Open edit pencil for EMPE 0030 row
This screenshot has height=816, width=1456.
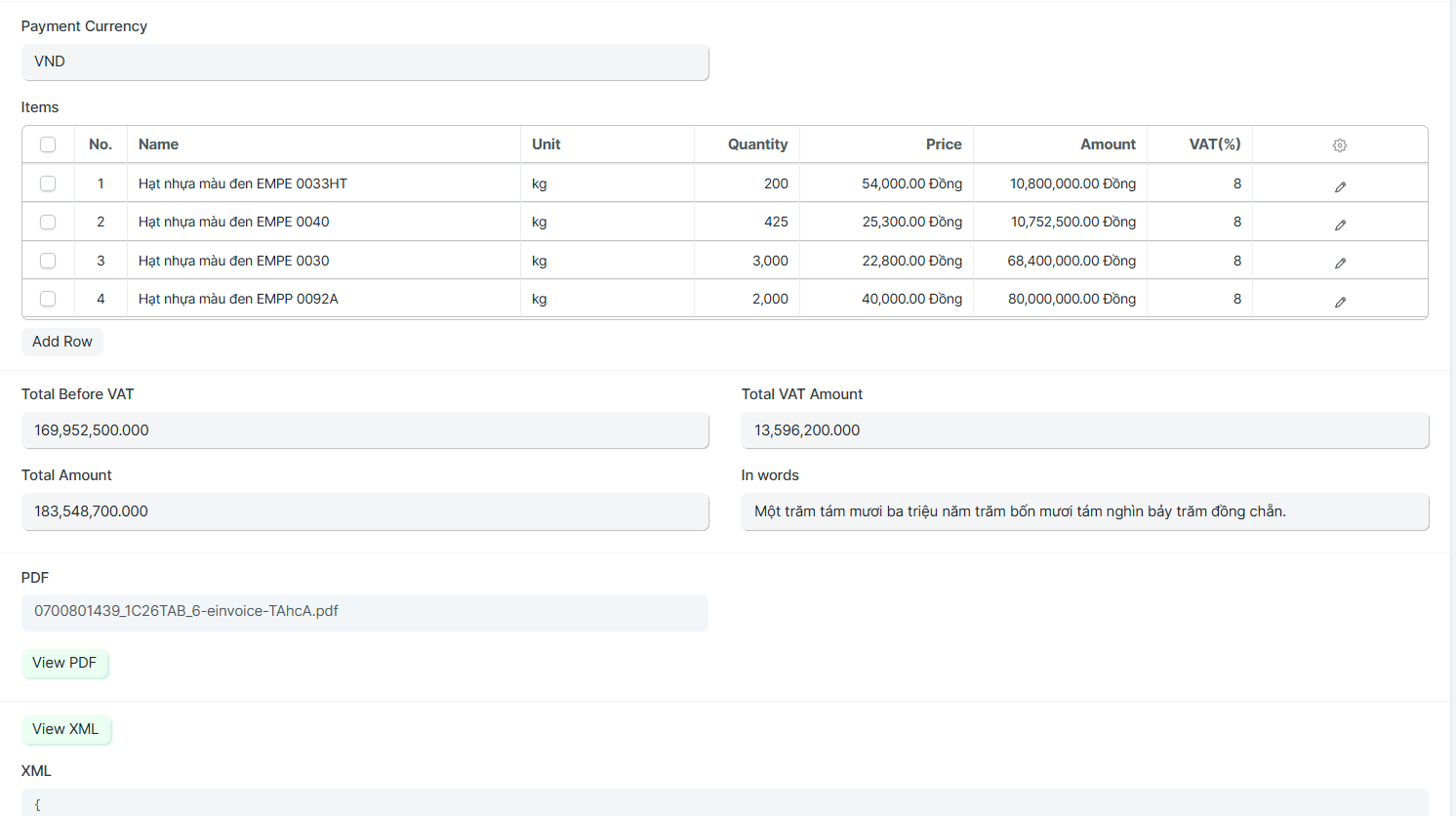1340,263
